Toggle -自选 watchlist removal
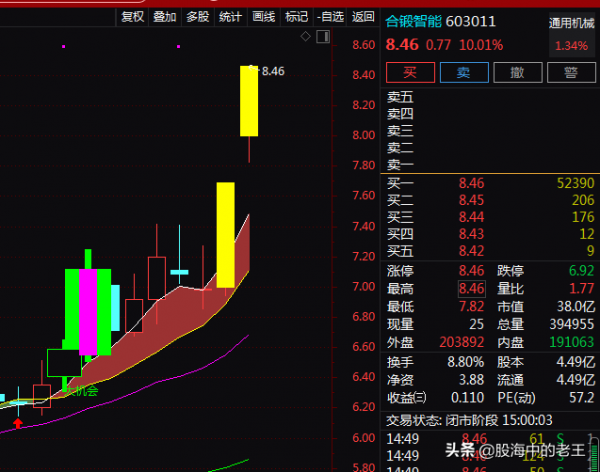The height and width of the screenshot is (472, 600). click(x=330, y=17)
